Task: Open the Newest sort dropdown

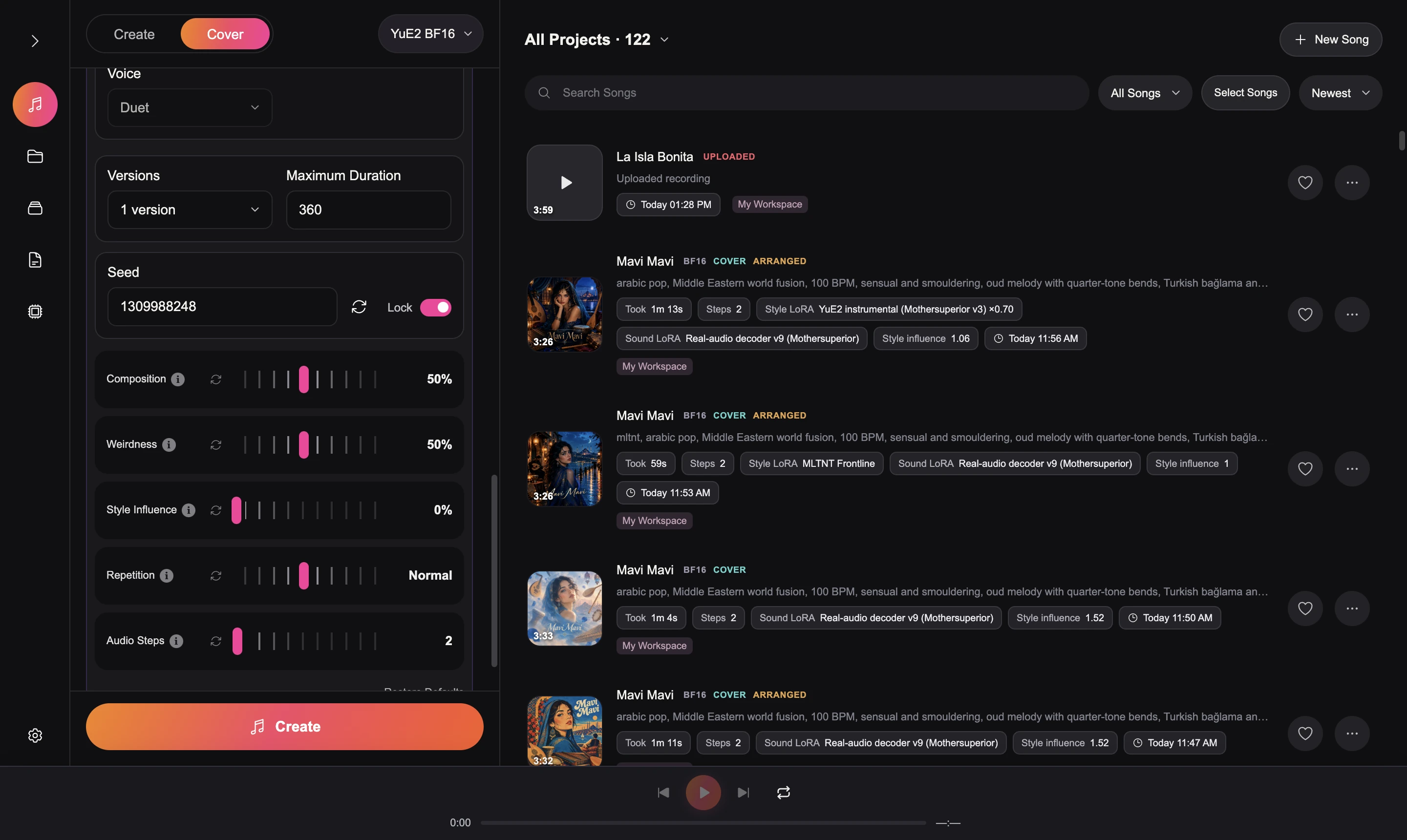Action: (x=1340, y=93)
